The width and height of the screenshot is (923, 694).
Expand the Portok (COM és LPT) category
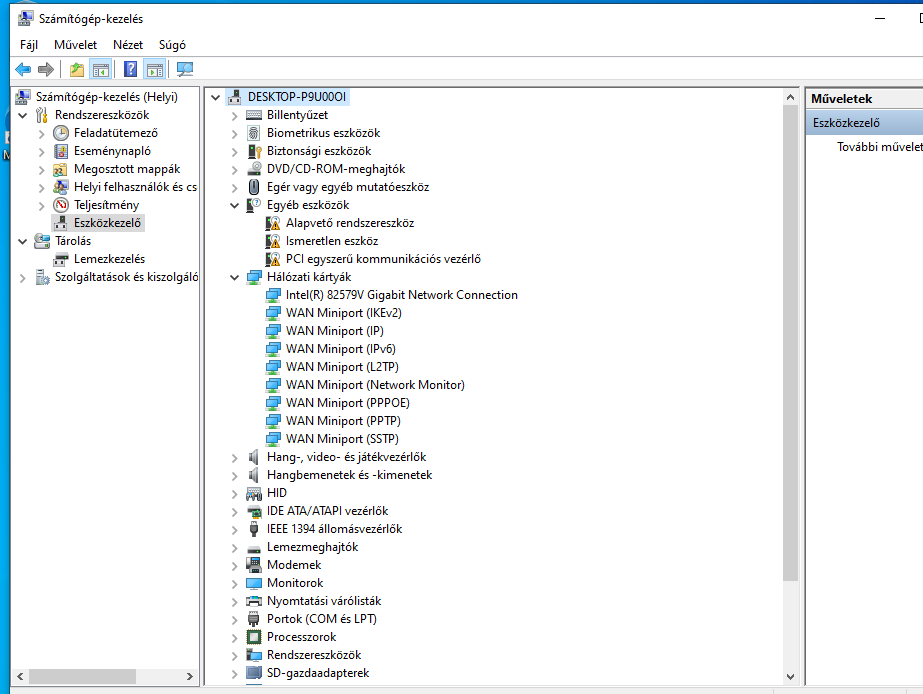234,620
